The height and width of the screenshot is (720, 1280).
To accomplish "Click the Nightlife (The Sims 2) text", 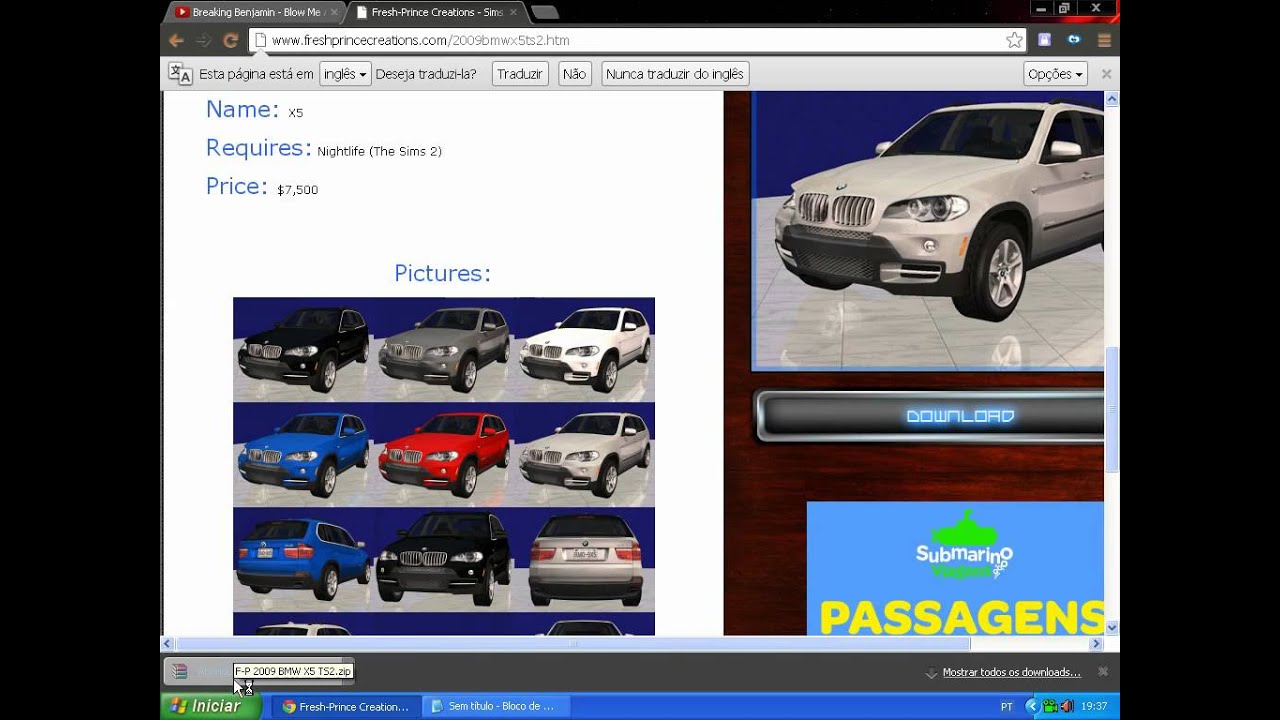I will pyautogui.click(x=379, y=151).
